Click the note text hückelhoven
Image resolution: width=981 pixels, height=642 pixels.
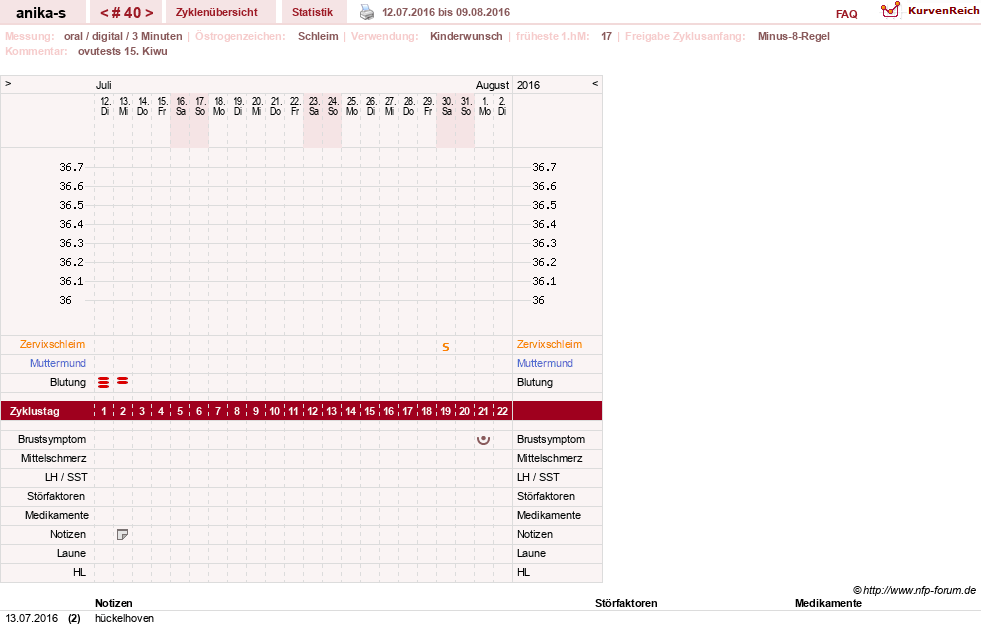[125, 618]
